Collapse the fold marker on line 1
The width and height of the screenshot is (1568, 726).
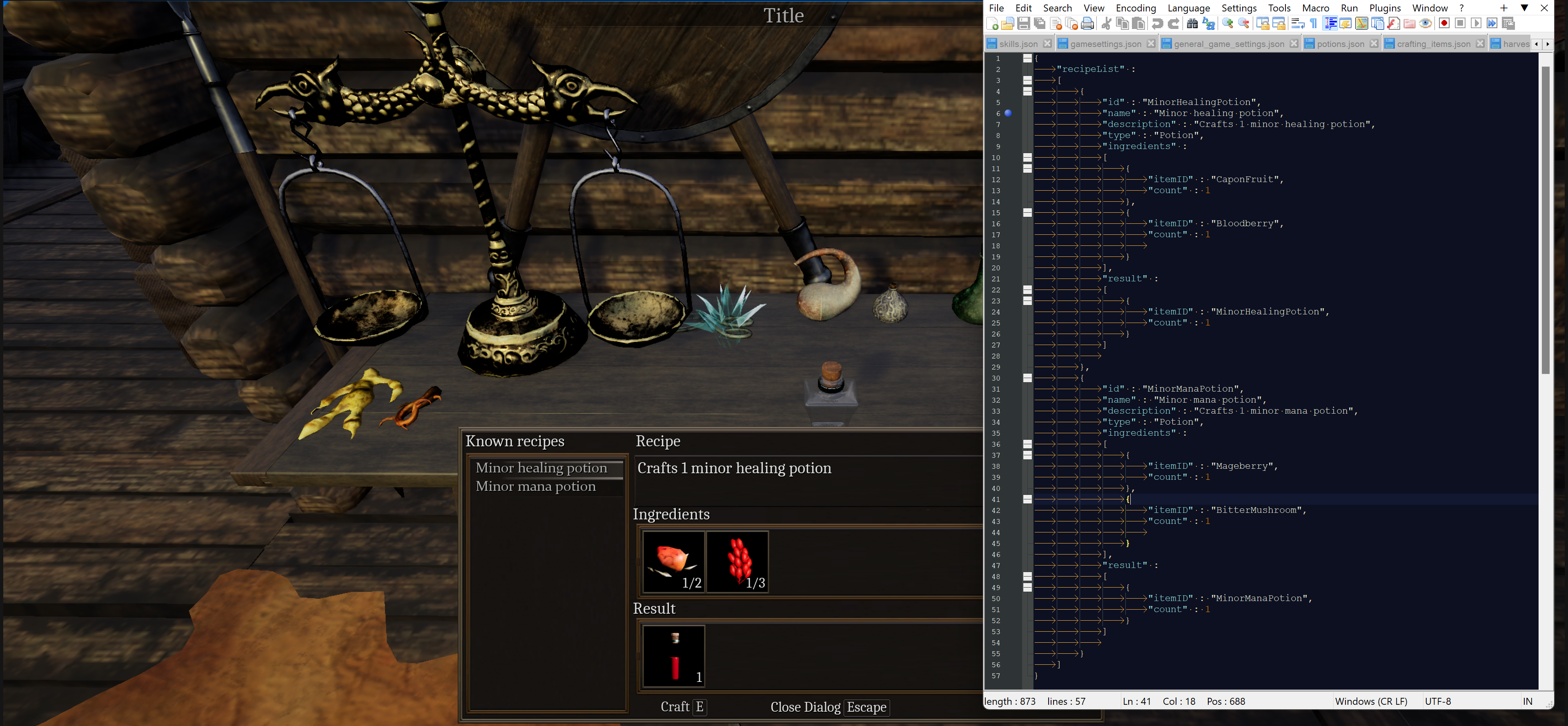[1027, 58]
